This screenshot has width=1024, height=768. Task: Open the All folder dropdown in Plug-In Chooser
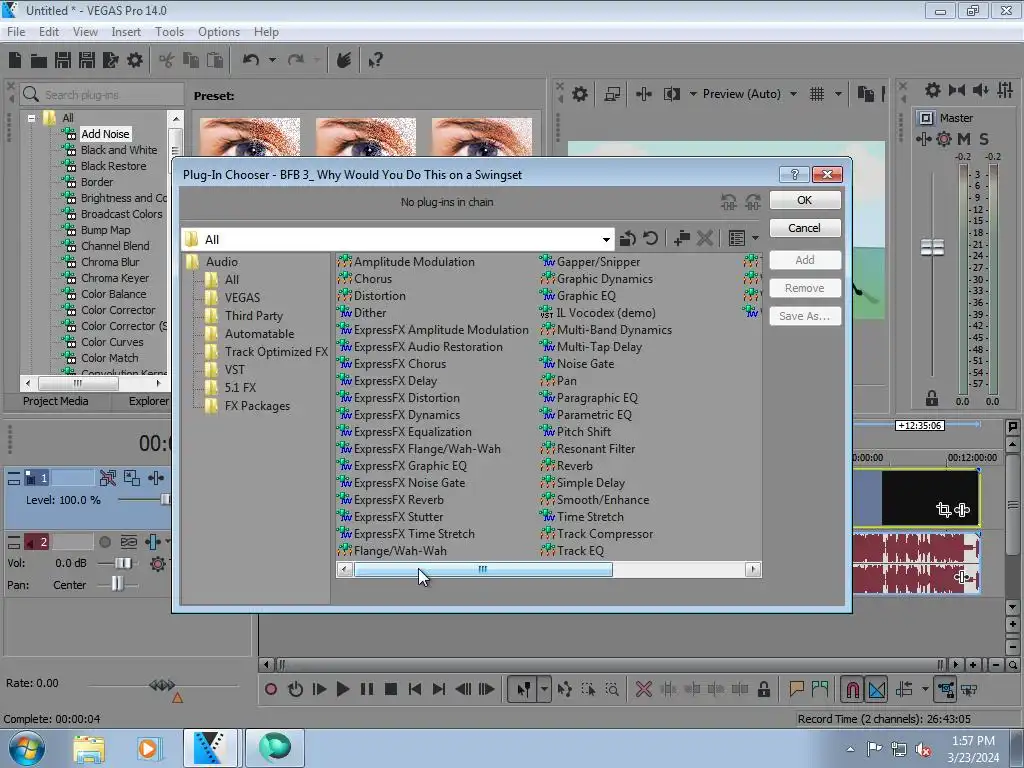pyautogui.click(x=606, y=239)
